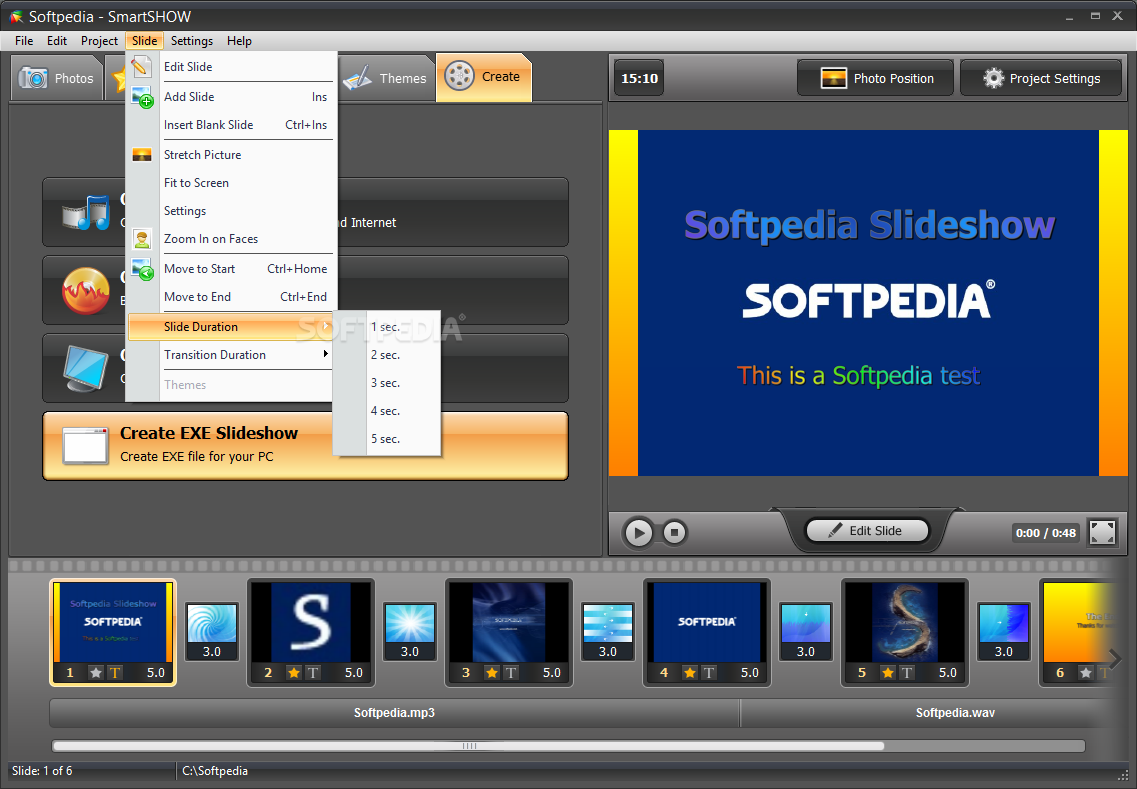Click the Photos tab camera icon
Screen dimensions: 1137x789
pyautogui.click(x=33, y=78)
